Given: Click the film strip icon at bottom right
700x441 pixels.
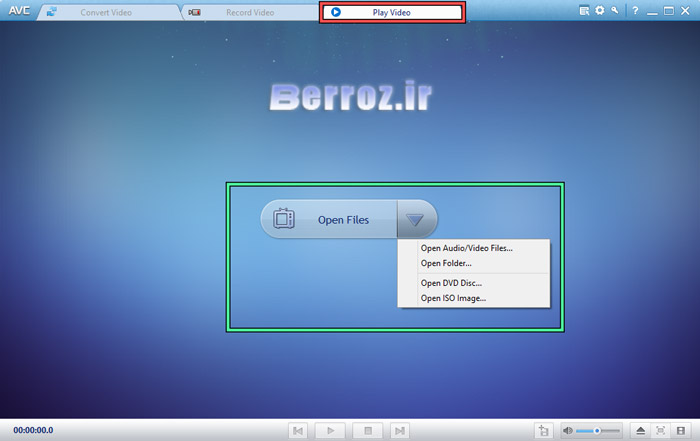Looking at the screenshot, I should coord(681,431).
